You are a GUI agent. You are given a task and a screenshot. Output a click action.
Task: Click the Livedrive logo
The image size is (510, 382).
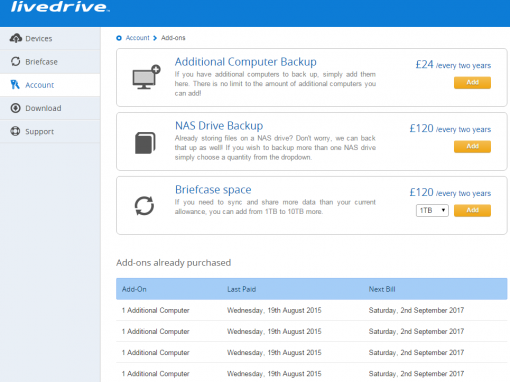[60, 7]
